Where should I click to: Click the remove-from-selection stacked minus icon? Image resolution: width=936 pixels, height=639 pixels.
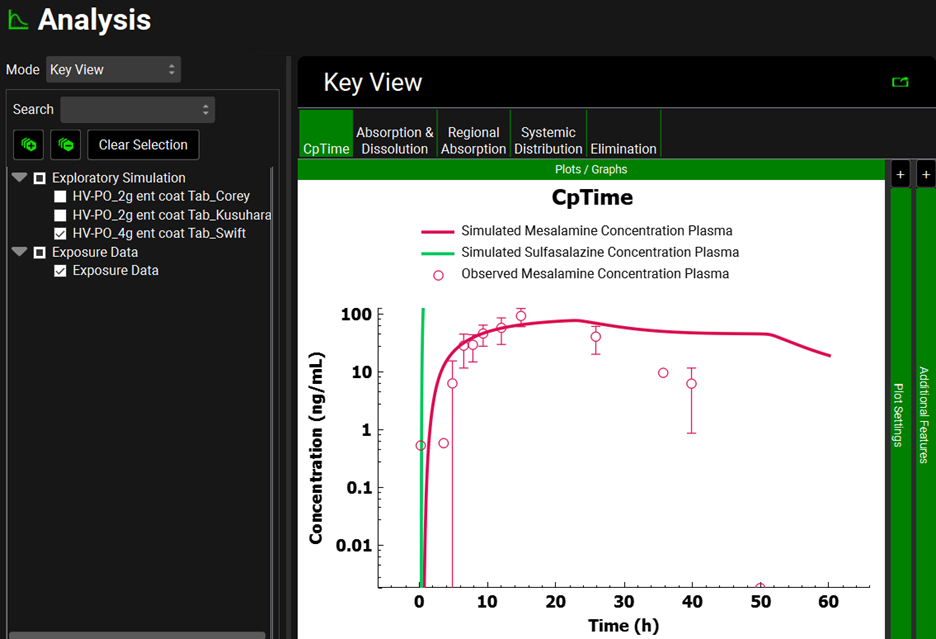tap(66, 145)
